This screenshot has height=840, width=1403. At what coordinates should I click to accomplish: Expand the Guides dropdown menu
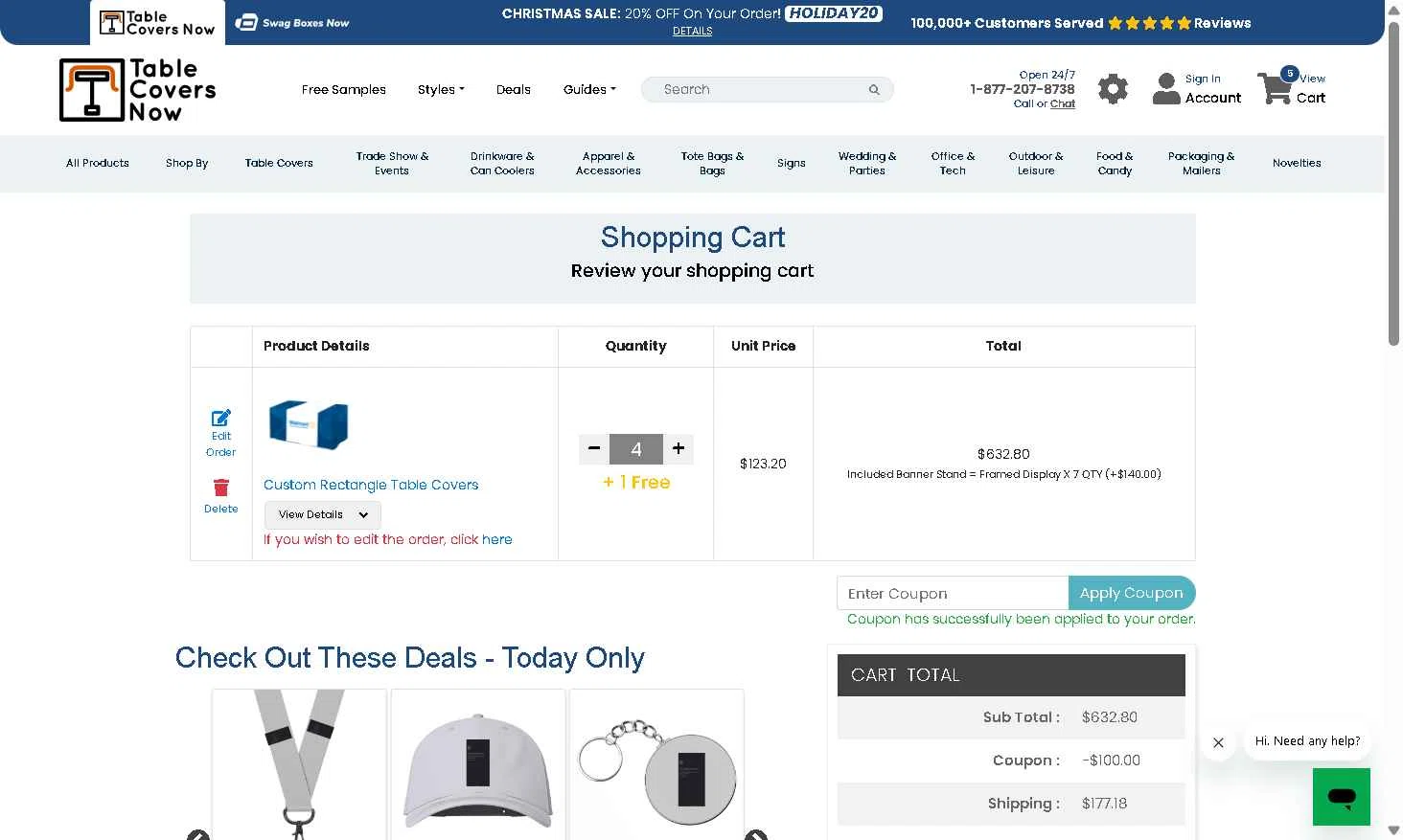click(589, 90)
